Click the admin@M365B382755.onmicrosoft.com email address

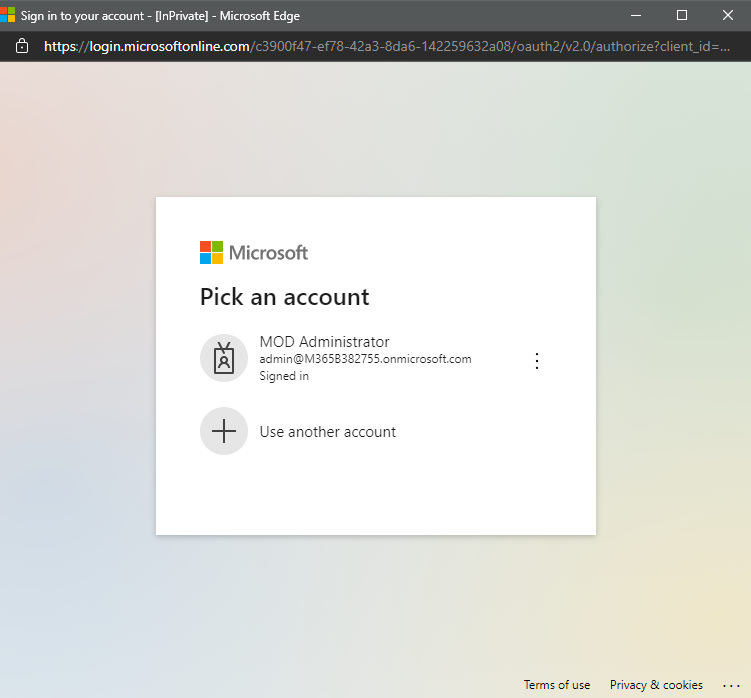[x=365, y=359]
